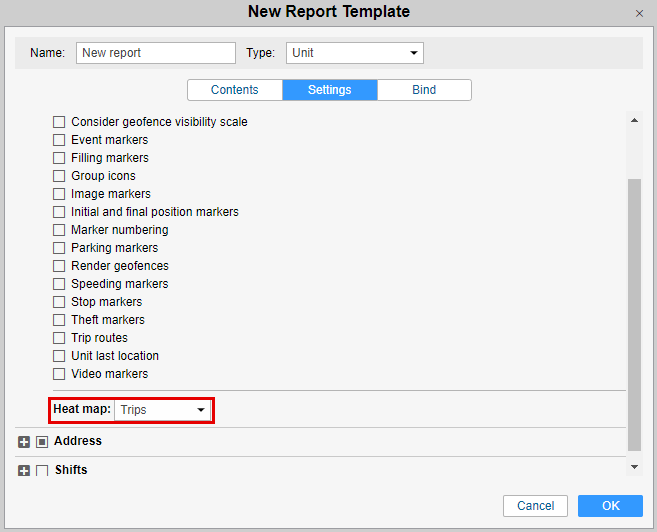Expand the Shifts section plus icon
The width and height of the screenshot is (657, 532).
coord(24,471)
